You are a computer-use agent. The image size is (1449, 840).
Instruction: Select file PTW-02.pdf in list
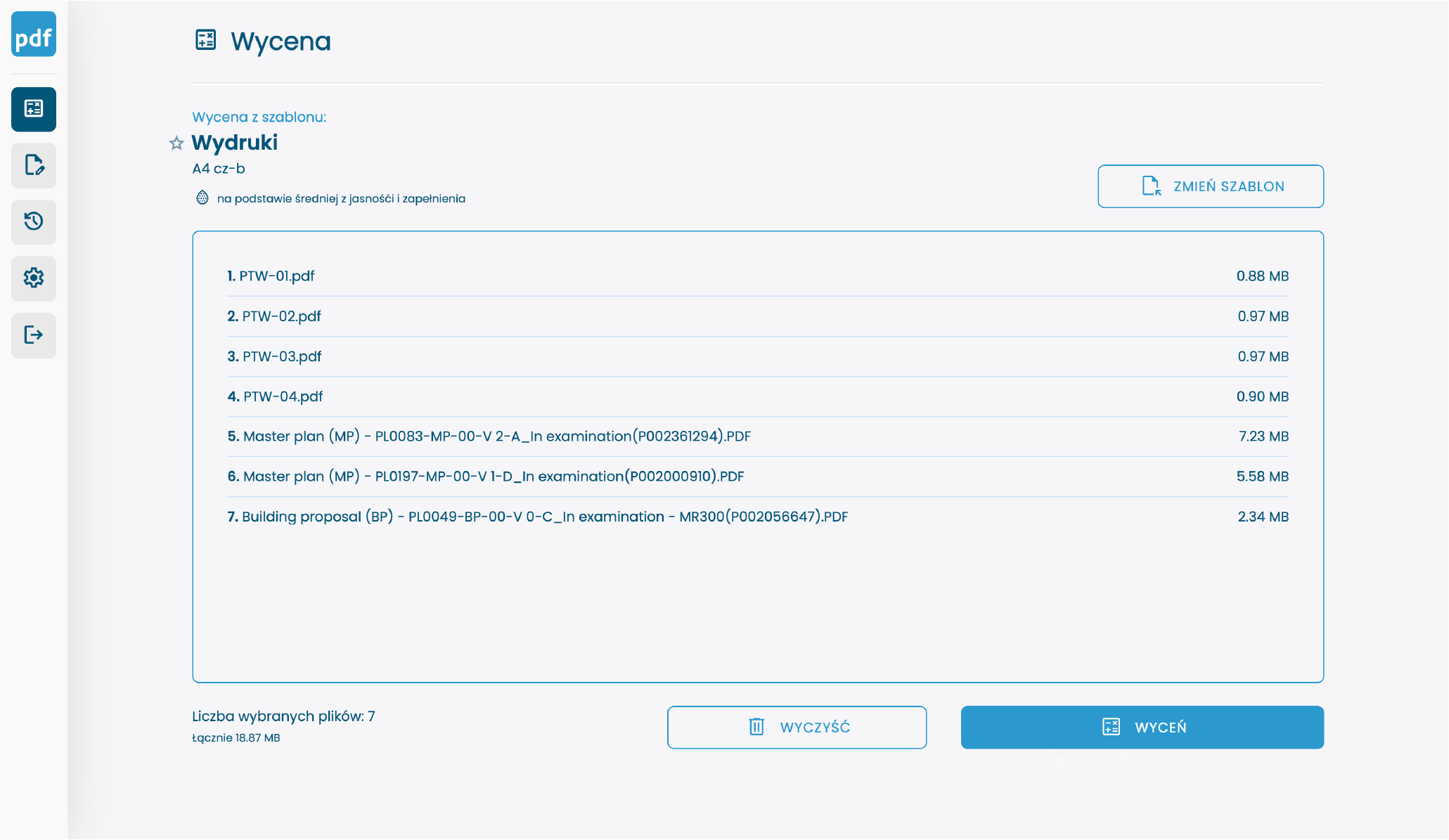281,316
